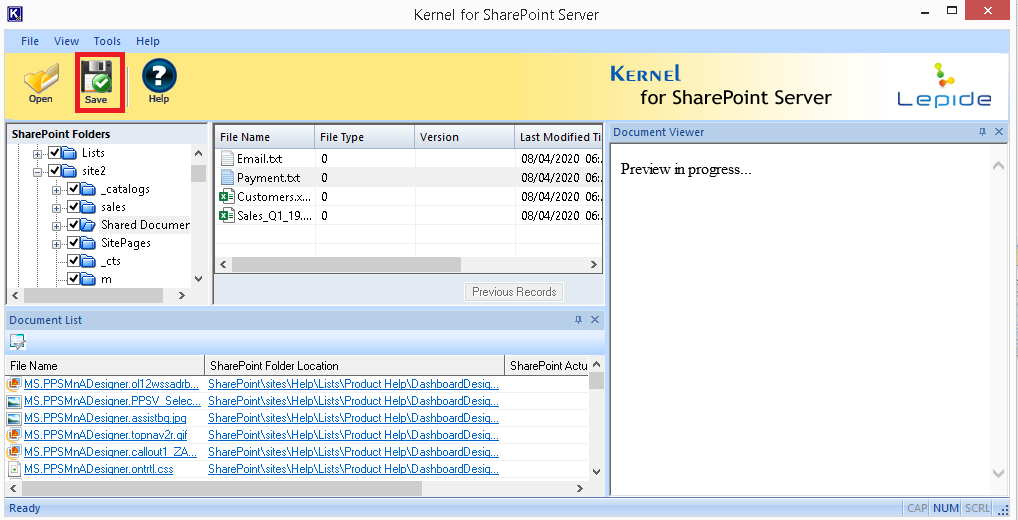
Task: Sort file list by File Name column
Action: [x=264, y=137]
